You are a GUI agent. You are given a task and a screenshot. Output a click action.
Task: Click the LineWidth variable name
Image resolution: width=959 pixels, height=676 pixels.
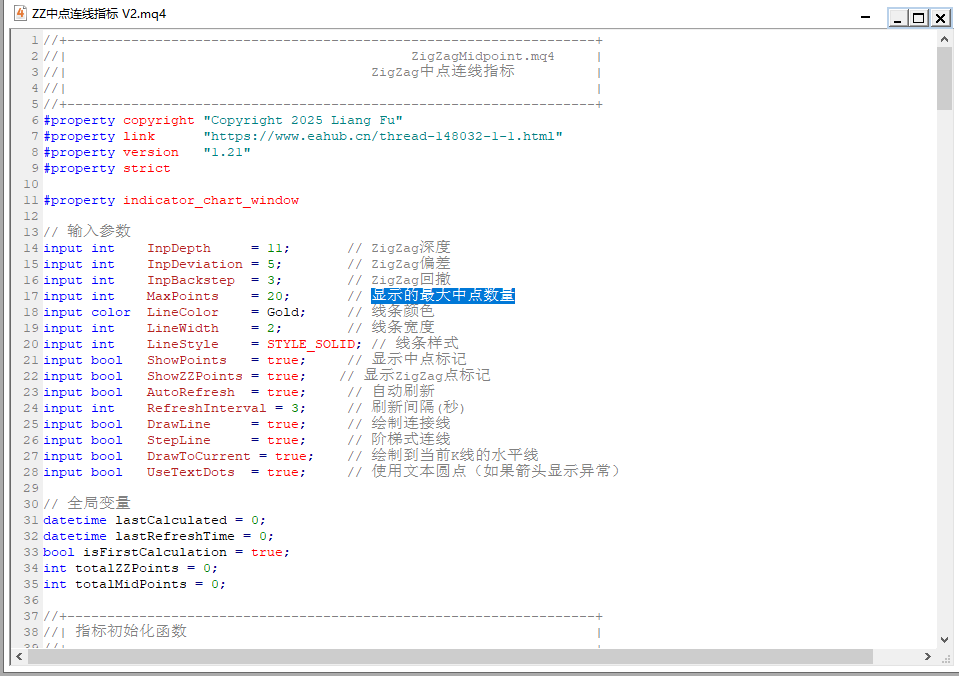182,328
